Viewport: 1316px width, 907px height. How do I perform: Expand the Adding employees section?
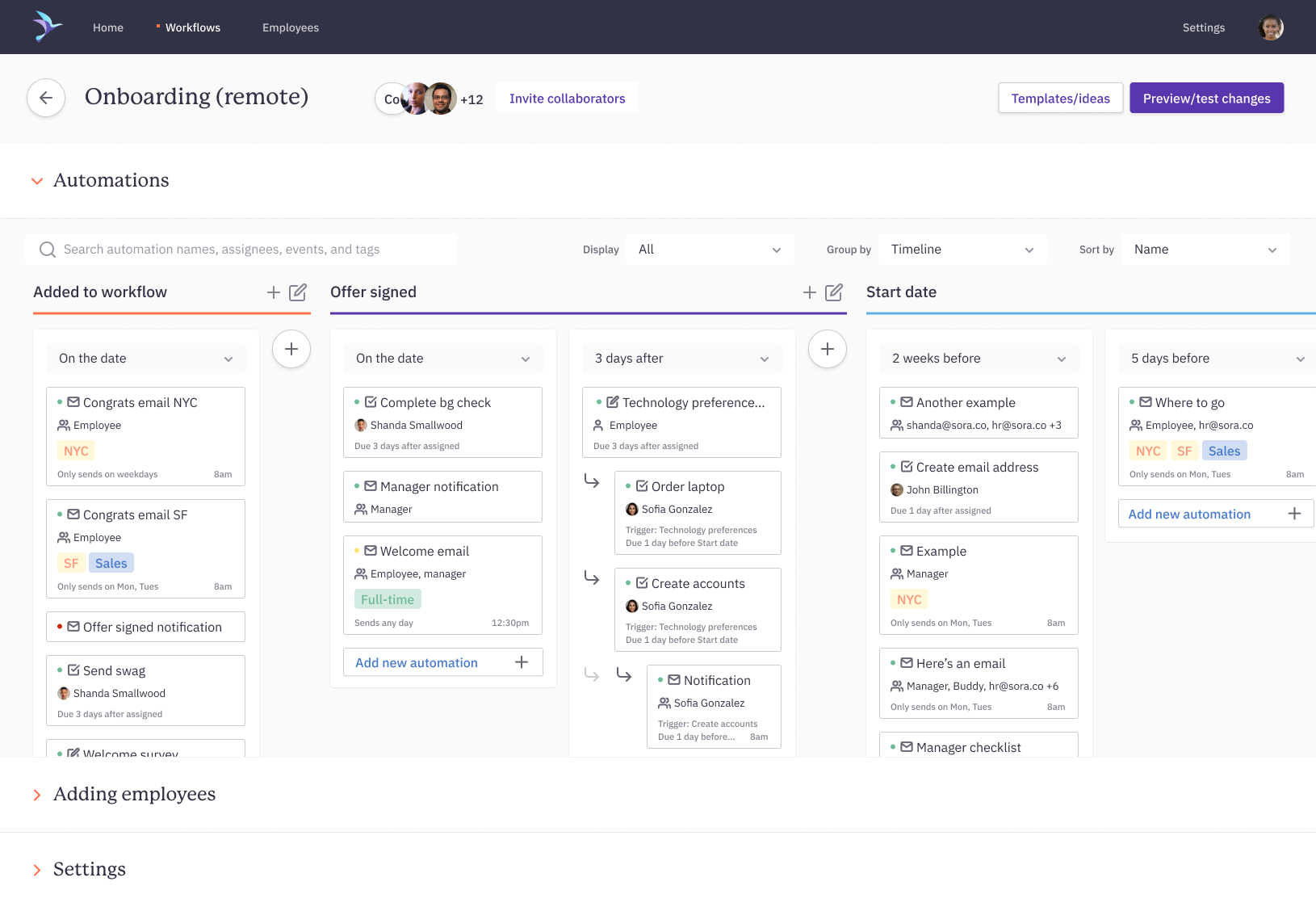tap(134, 794)
